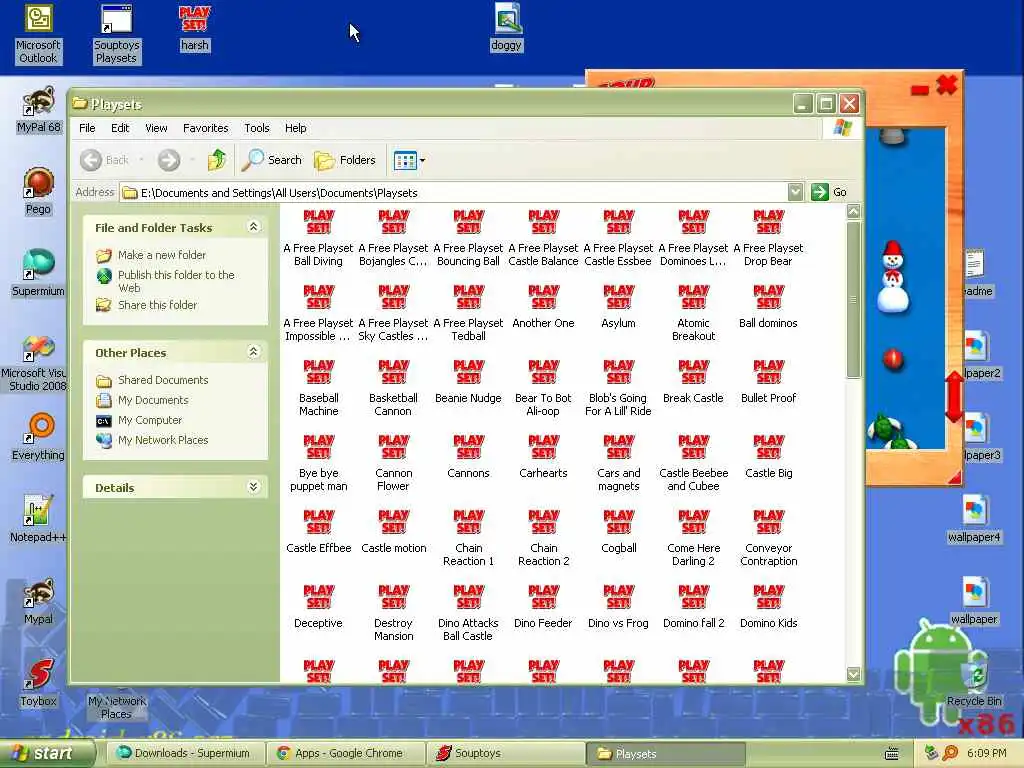Click Share this folder link

[157, 305]
